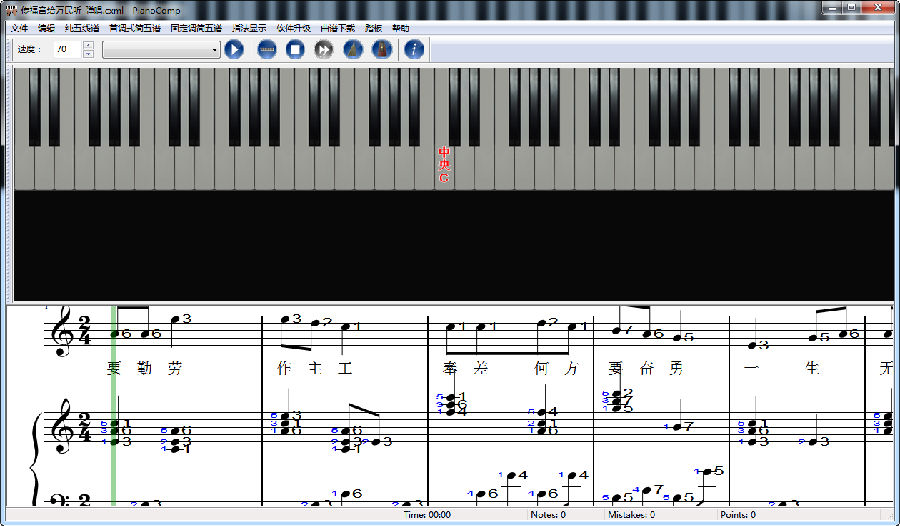
Task: Toggle the red metronome icon
Action: tap(382, 49)
